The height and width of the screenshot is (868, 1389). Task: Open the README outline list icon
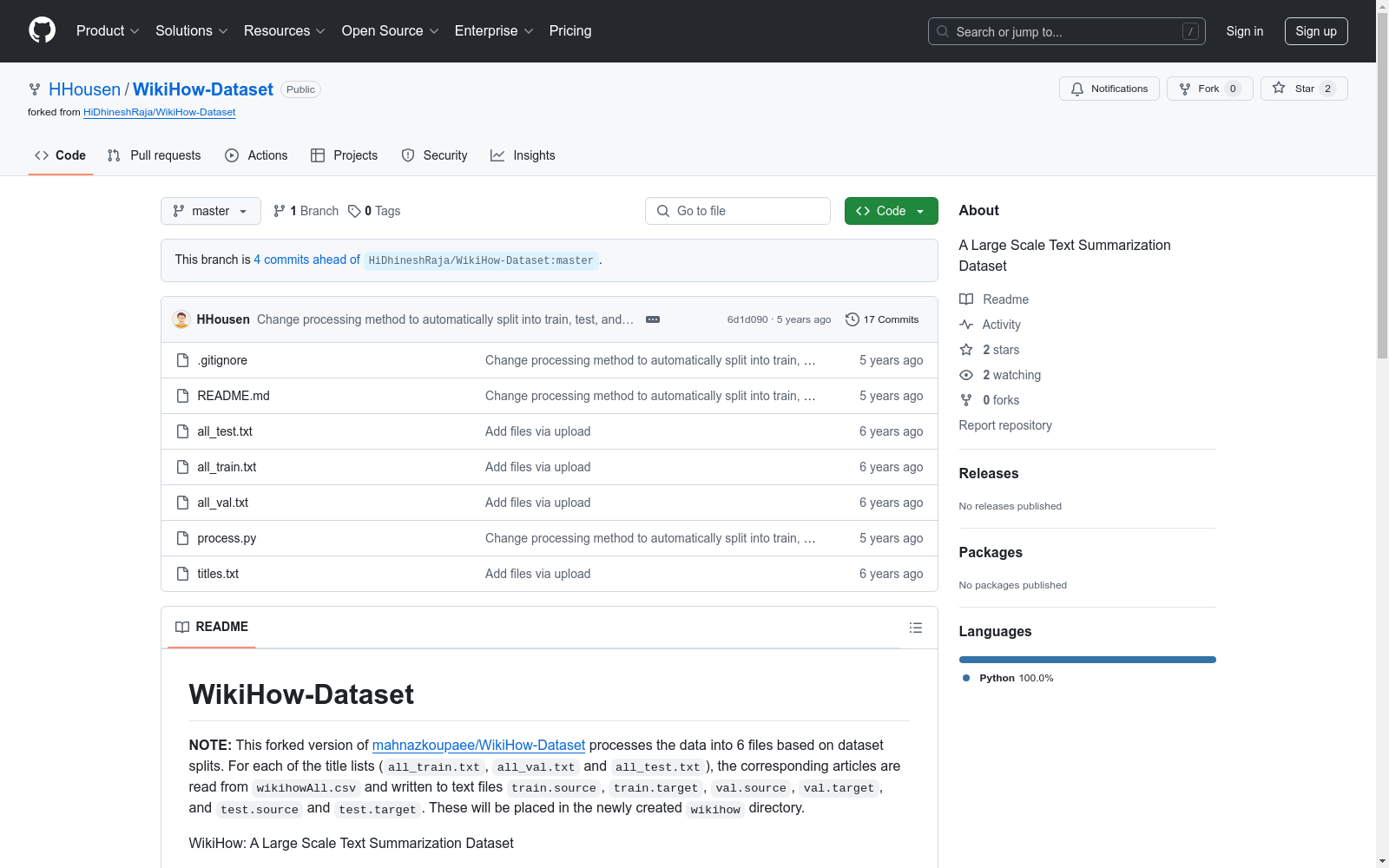click(916, 628)
